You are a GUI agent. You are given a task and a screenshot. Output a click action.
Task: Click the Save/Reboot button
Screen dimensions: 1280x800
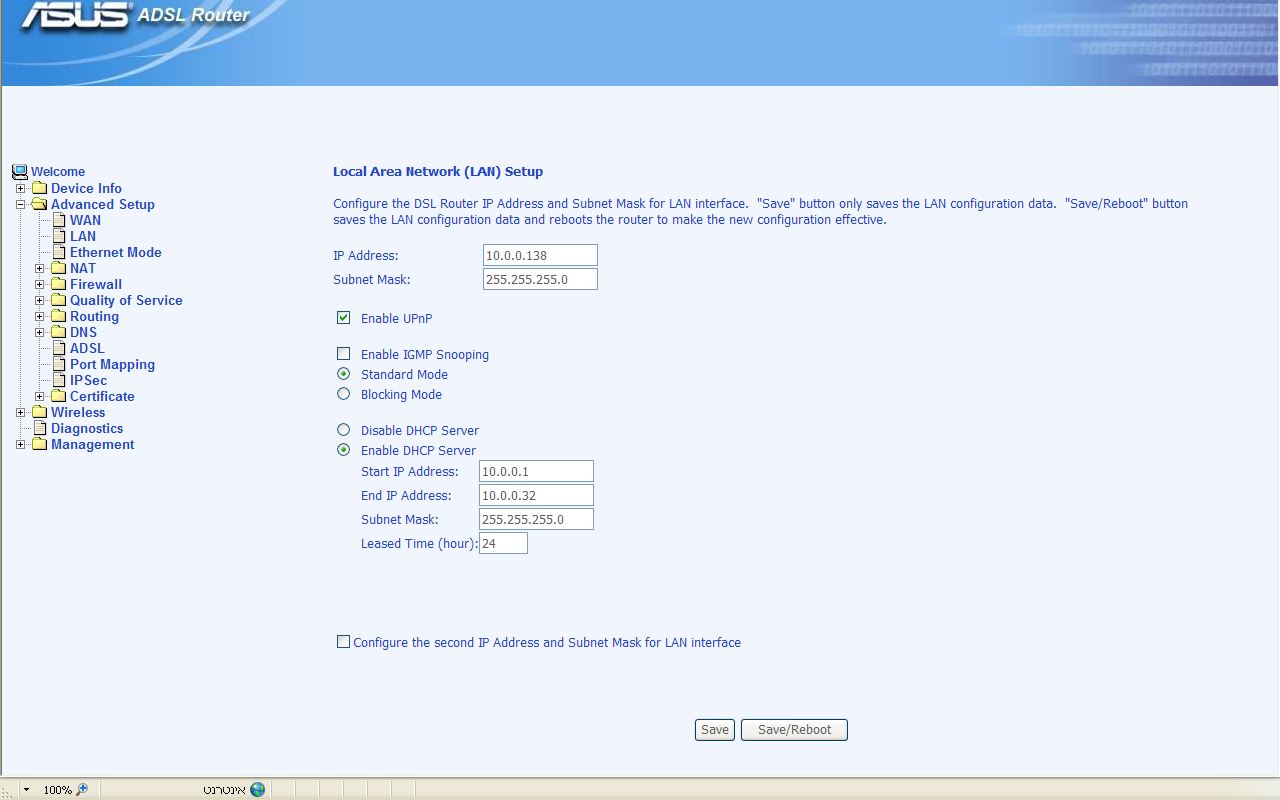click(794, 730)
